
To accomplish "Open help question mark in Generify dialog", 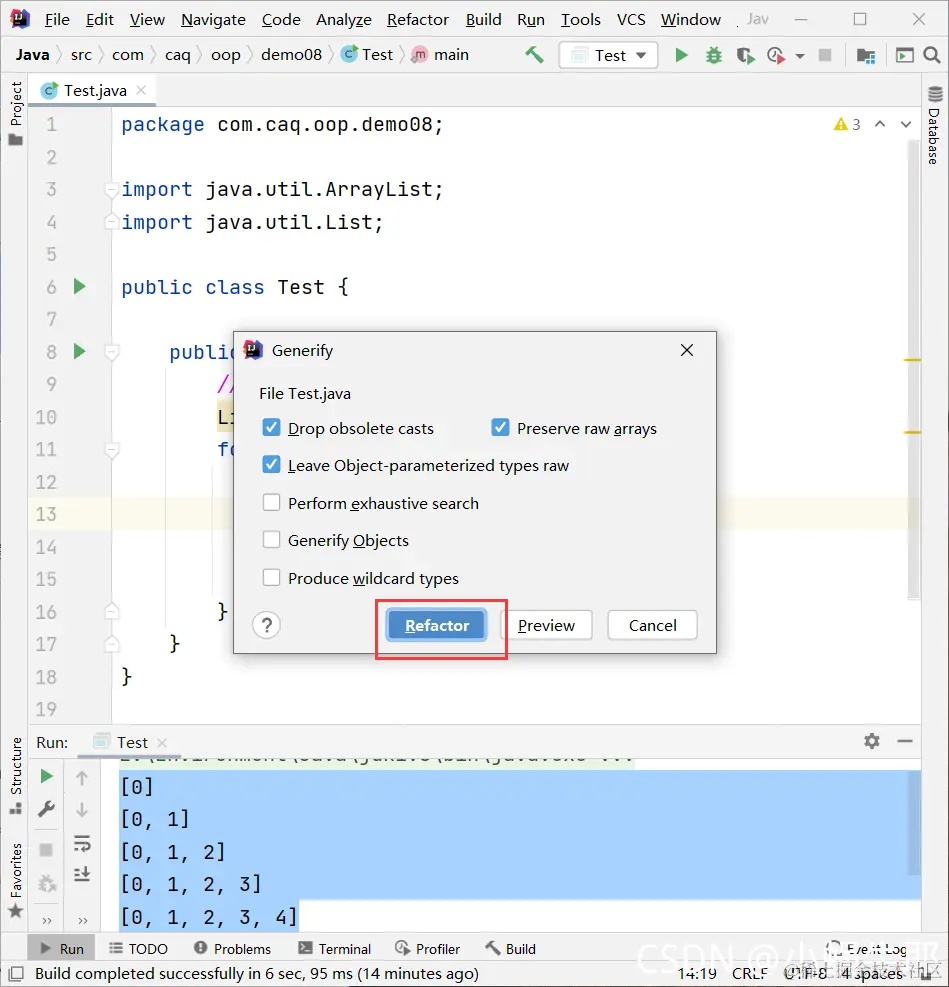I will [x=267, y=625].
